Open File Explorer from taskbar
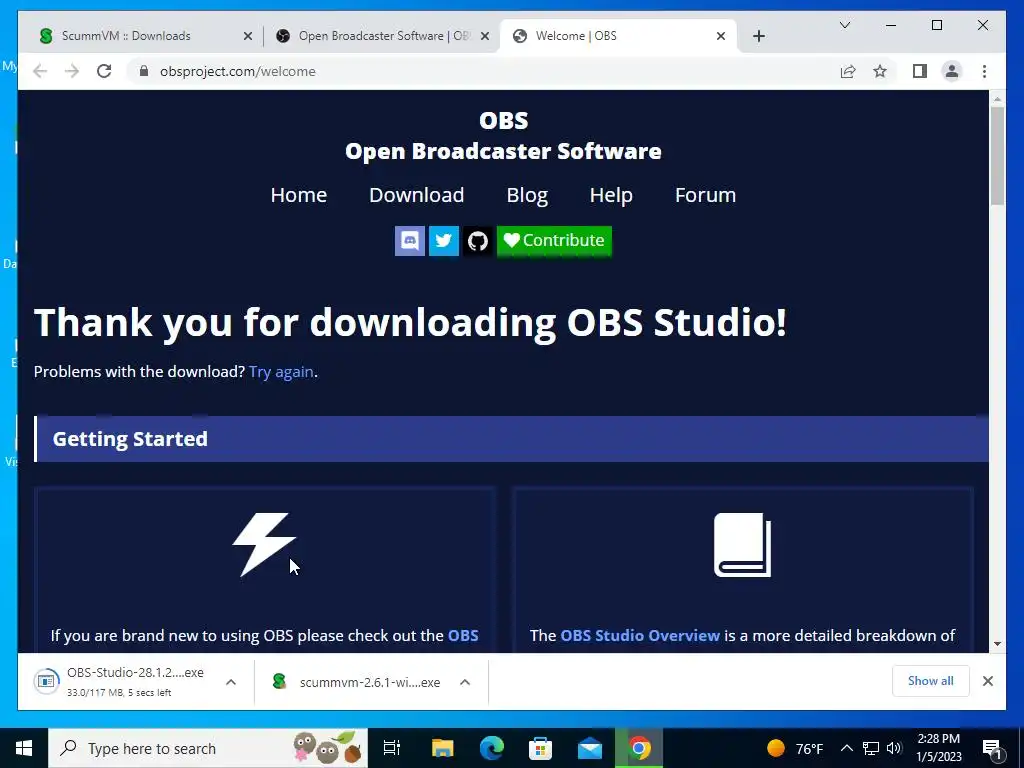This screenshot has height=768, width=1024. 442,748
